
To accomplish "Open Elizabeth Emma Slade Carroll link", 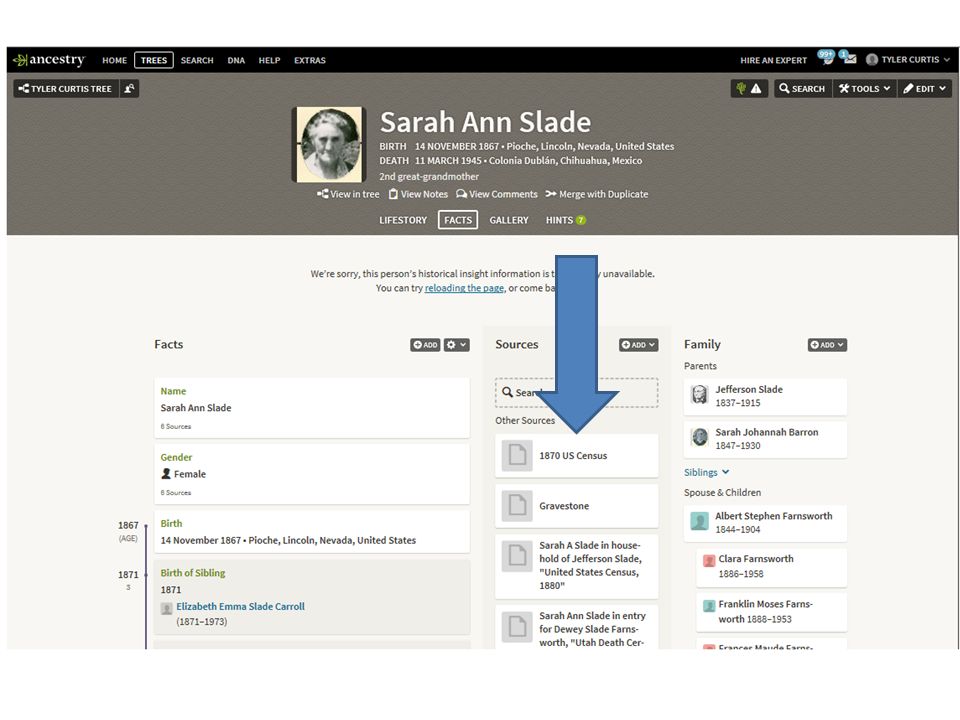I will (240, 606).
